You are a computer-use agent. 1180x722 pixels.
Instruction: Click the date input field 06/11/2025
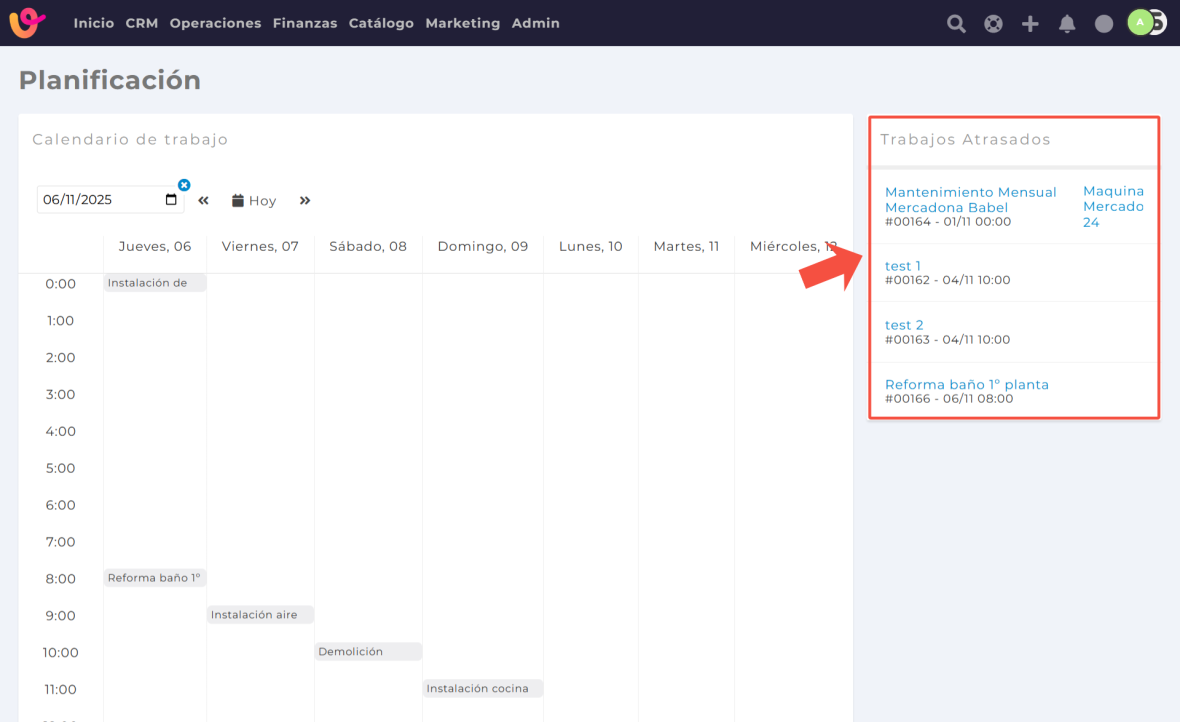98,200
